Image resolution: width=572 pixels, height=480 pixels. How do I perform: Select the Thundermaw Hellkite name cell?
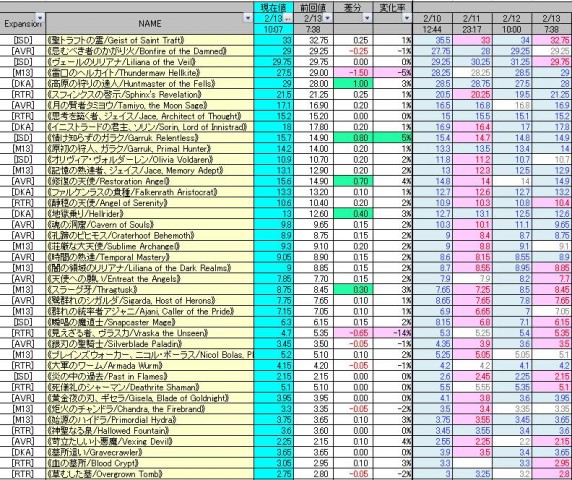click(x=150, y=73)
